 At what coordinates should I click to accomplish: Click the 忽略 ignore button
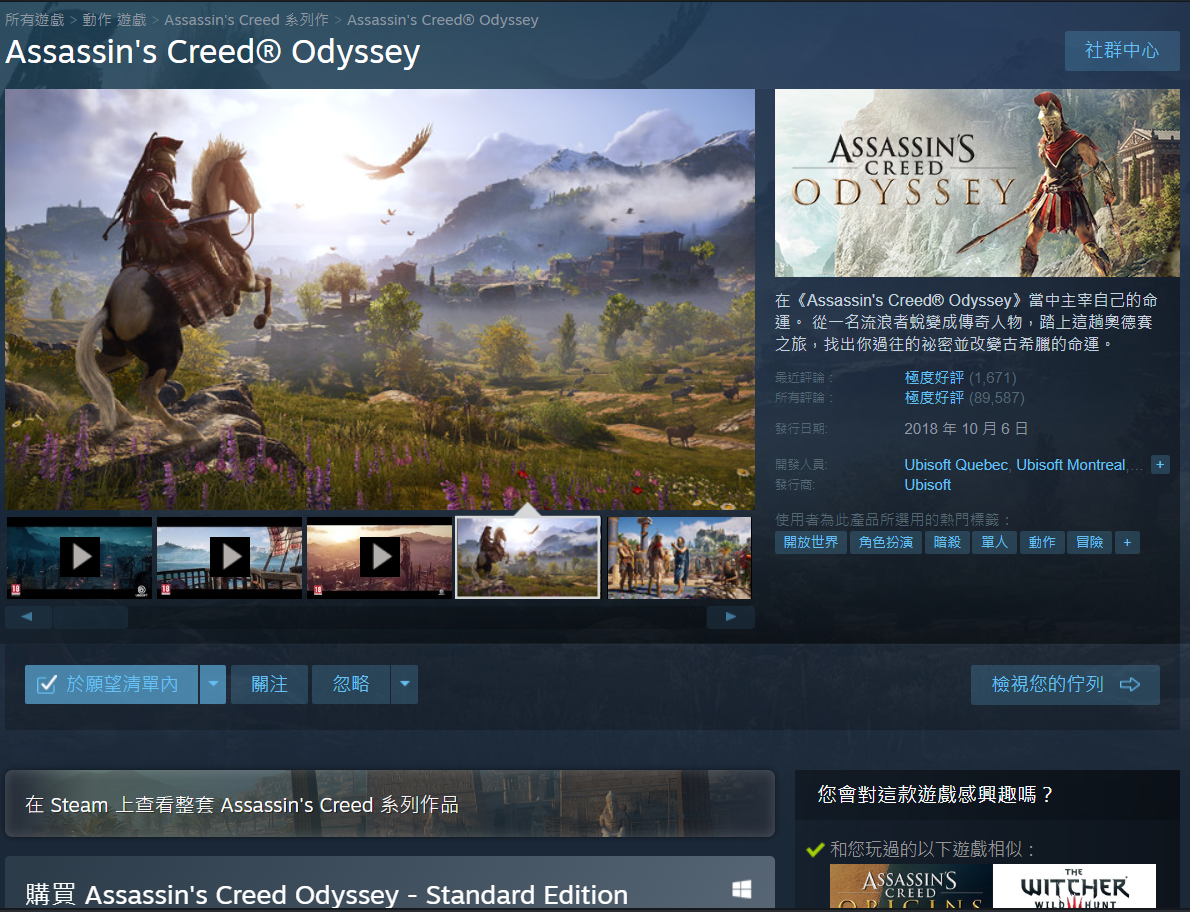(351, 684)
